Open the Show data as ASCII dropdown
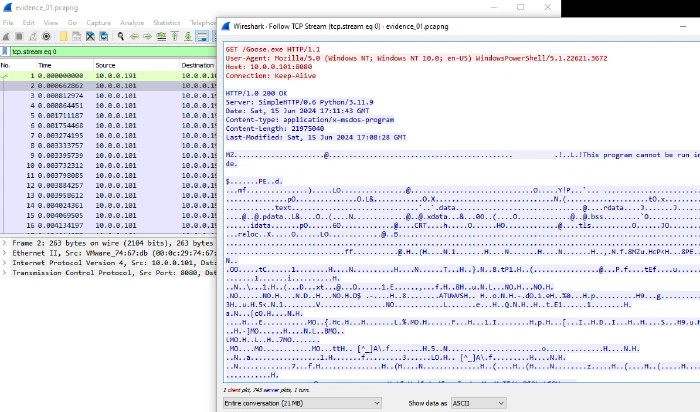The width and height of the screenshot is (700, 412). (x=478, y=403)
